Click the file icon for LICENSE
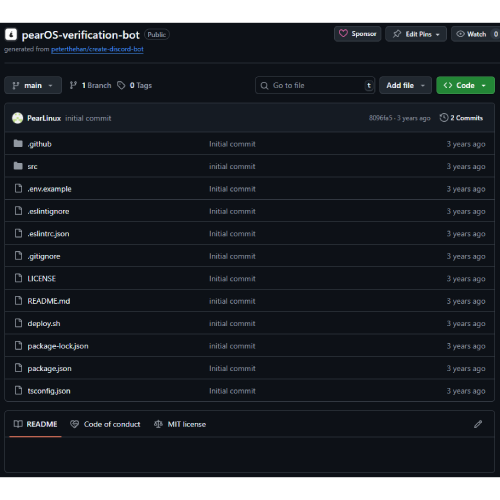This screenshot has height=500, width=500. click(x=19, y=278)
